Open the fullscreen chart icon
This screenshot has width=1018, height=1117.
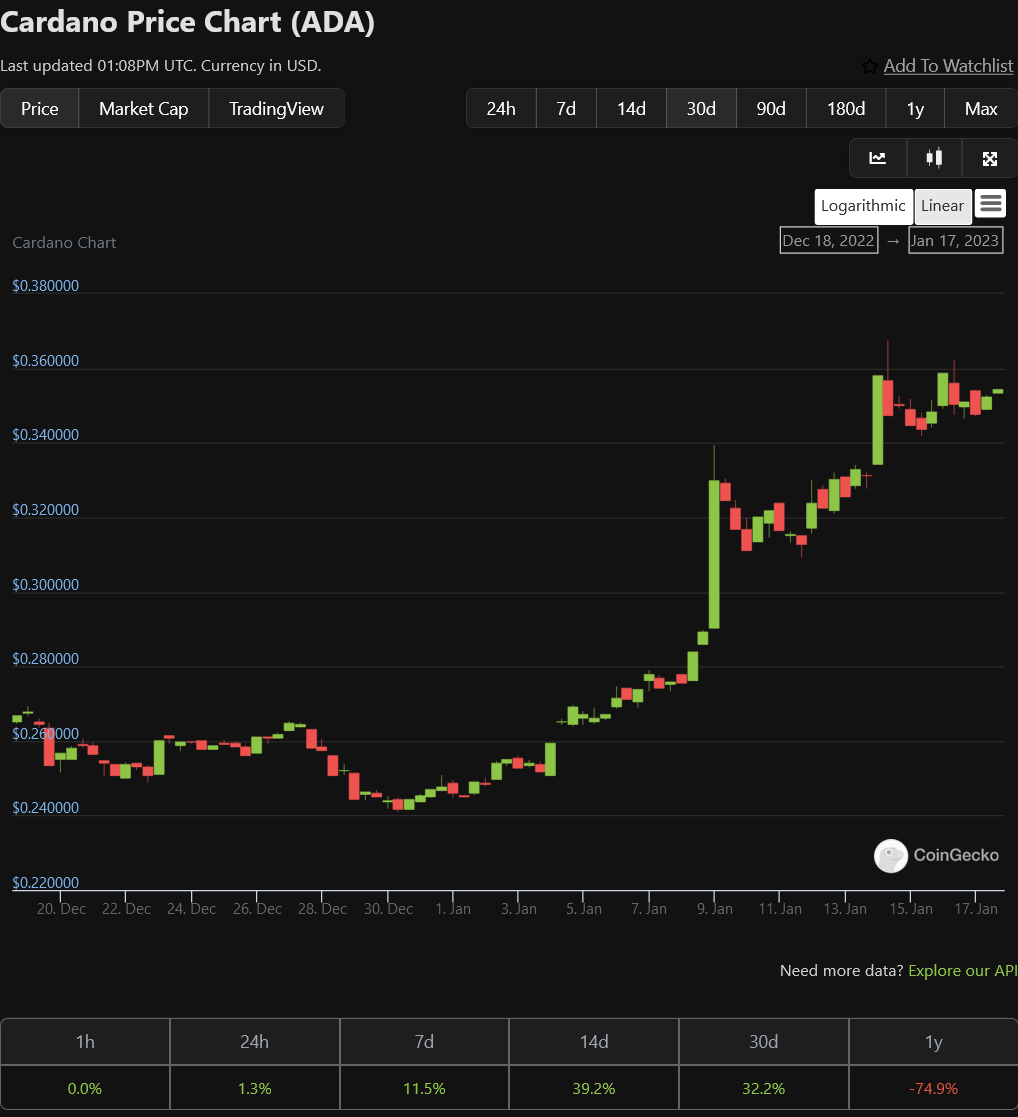click(990, 158)
